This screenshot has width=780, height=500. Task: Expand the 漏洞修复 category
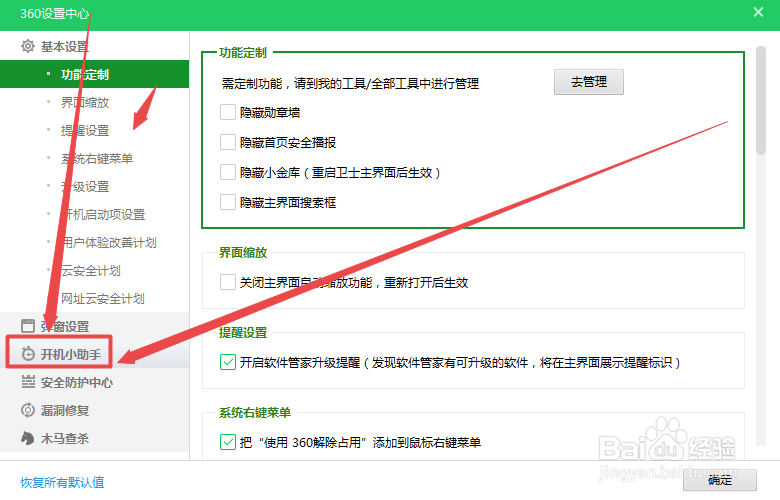click(x=95, y=410)
